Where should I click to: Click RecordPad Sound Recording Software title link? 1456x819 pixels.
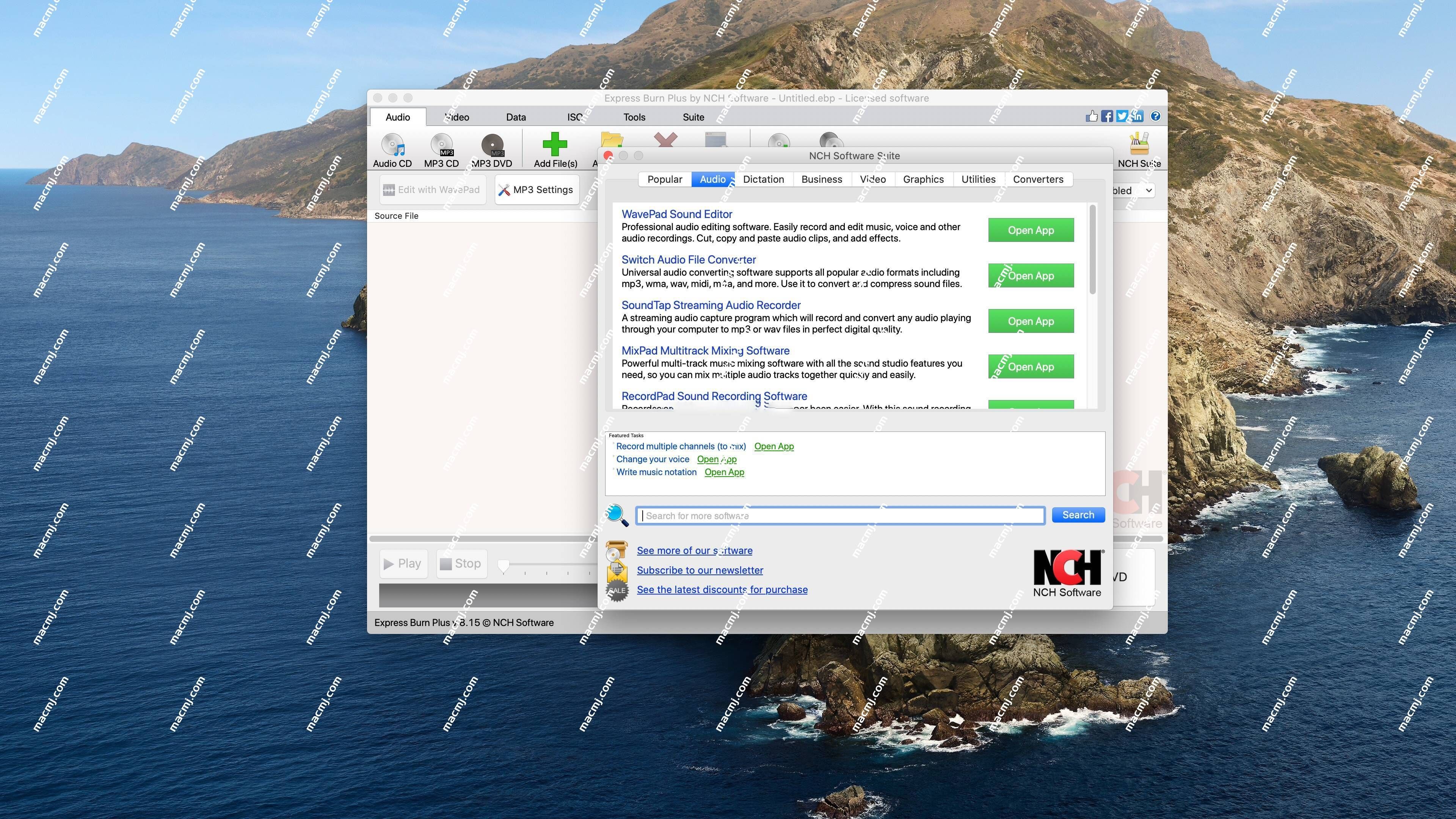pos(714,396)
